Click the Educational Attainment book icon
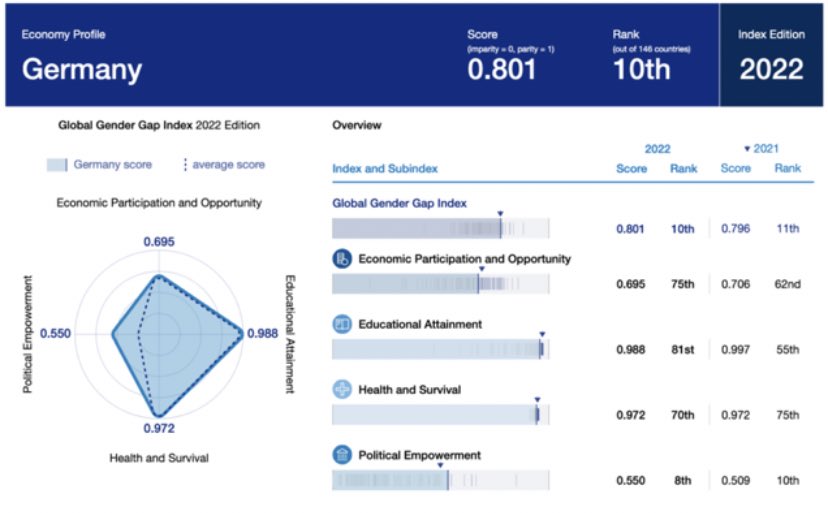The image size is (828, 513). [342, 324]
